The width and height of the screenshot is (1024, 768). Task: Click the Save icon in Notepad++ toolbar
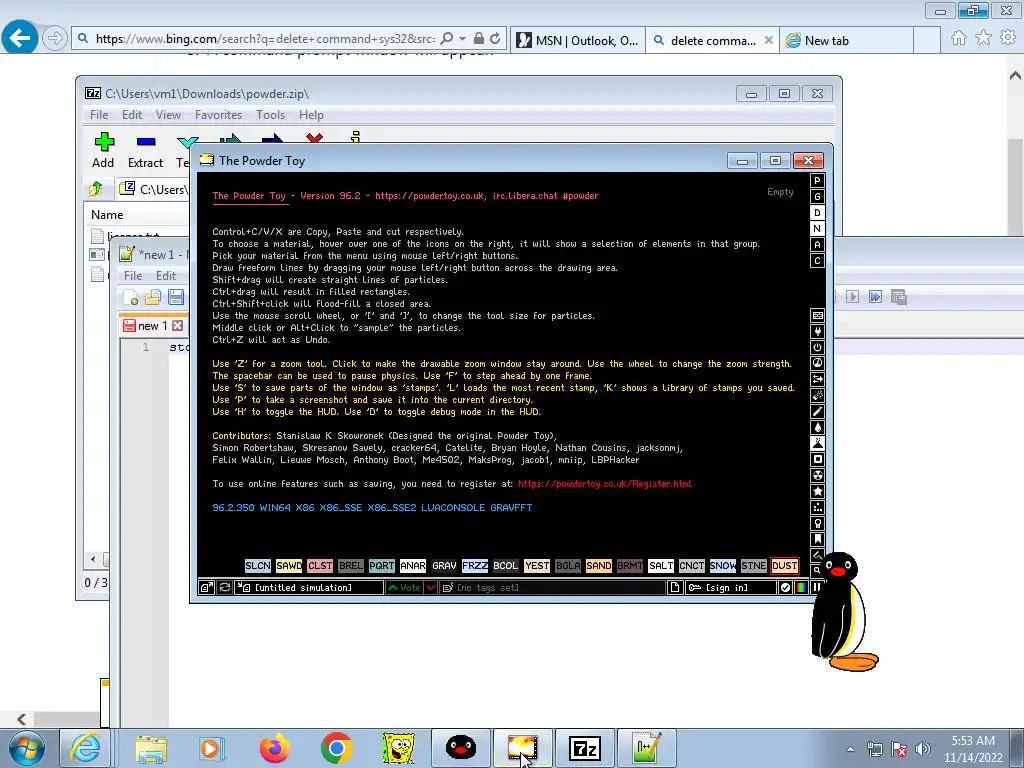176,298
